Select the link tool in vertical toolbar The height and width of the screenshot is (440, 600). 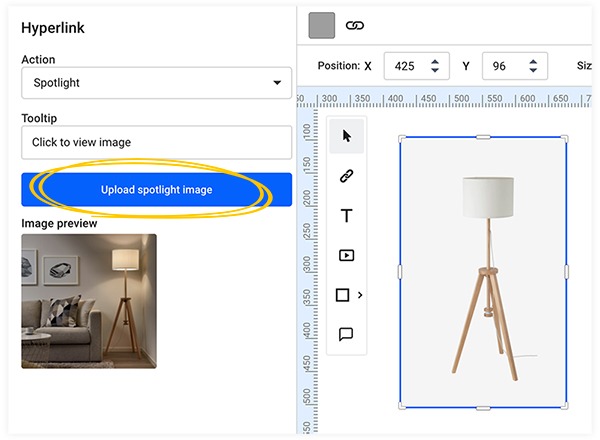click(346, 176)
